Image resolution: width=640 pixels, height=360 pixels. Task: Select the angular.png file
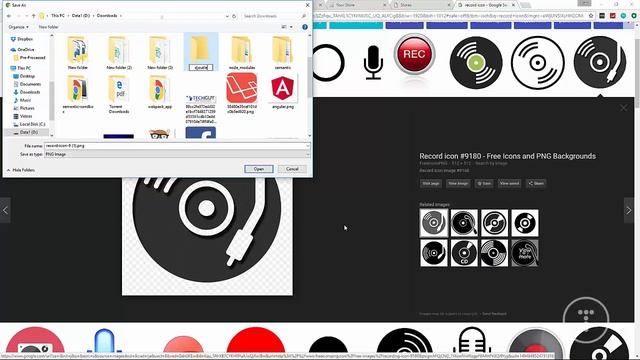click(282, 92)
